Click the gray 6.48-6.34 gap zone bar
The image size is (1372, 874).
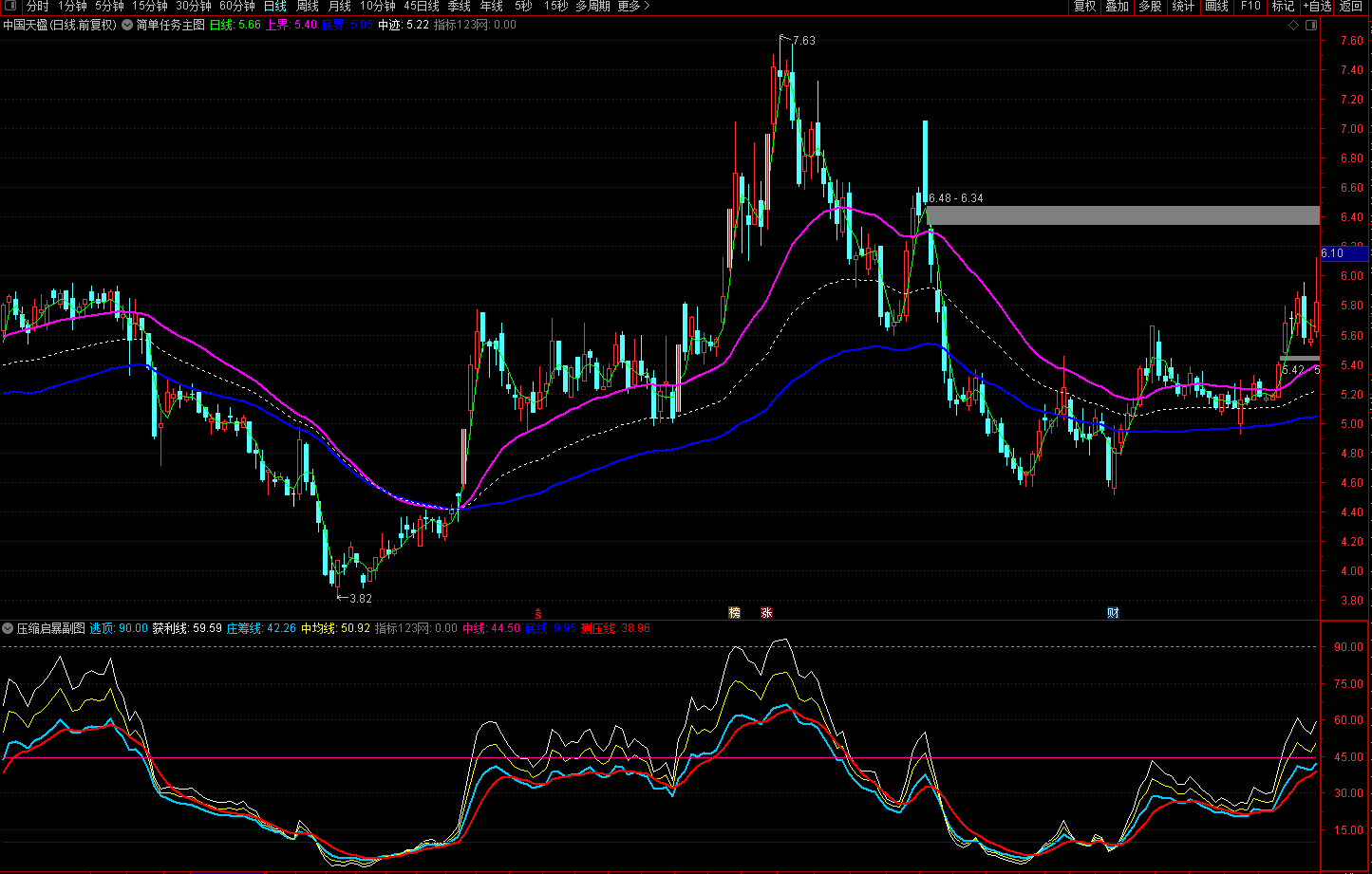pyautogui.click(x=1123, y=215)
